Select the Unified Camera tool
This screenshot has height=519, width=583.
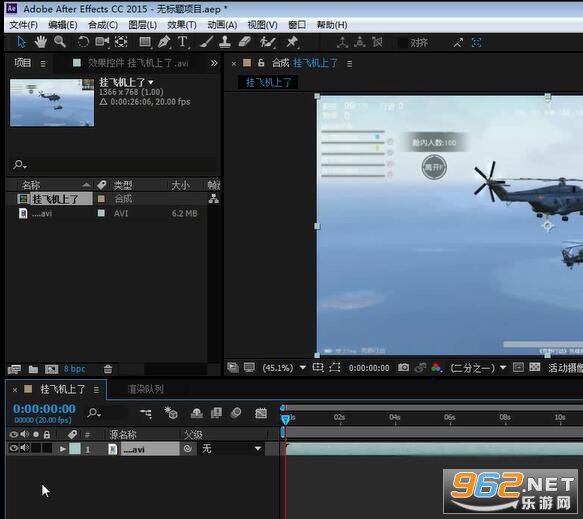pos(102,42)
